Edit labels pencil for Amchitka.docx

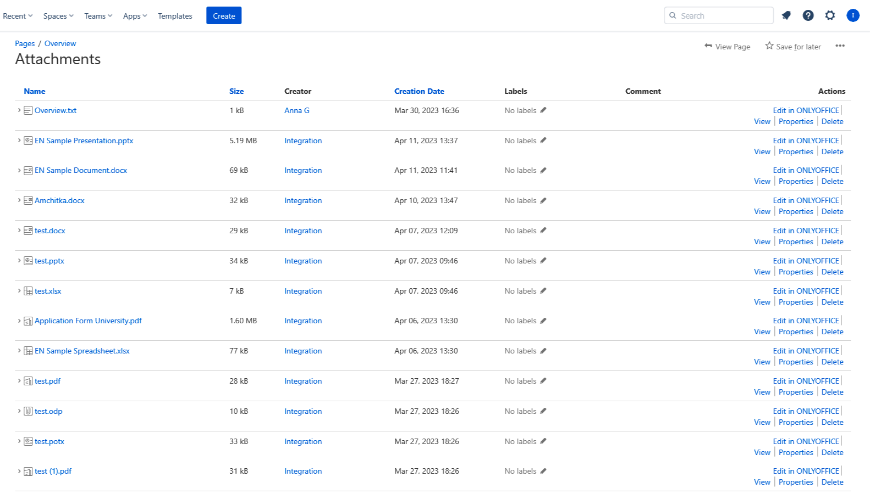(x=544, y=200)
